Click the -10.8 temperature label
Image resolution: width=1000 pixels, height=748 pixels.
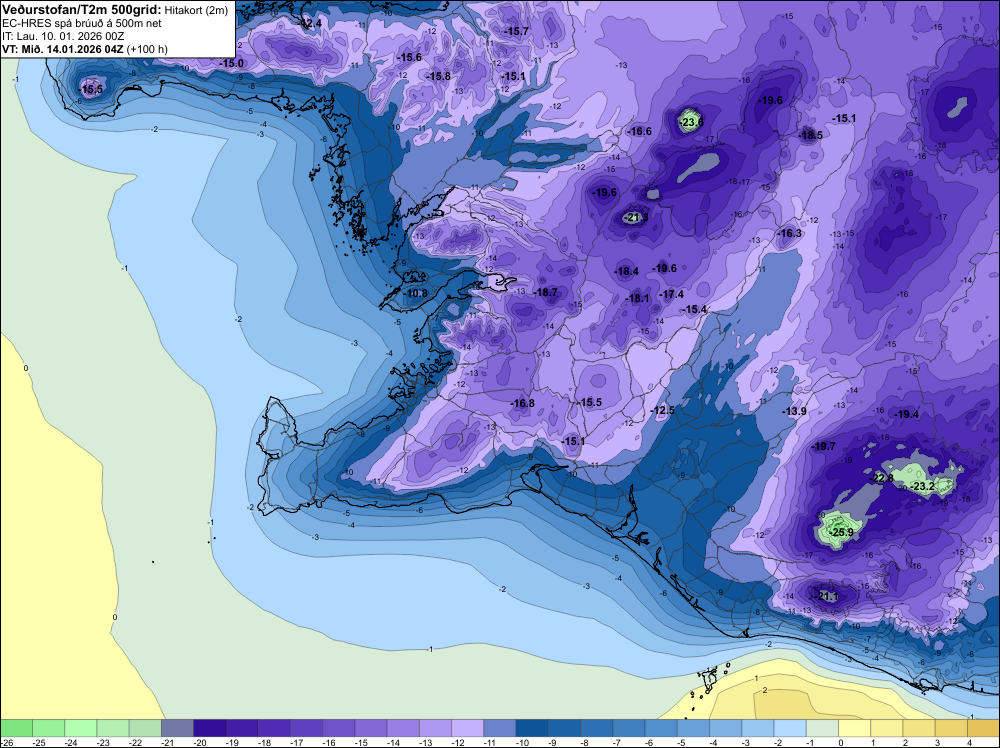tap(416, 293)
